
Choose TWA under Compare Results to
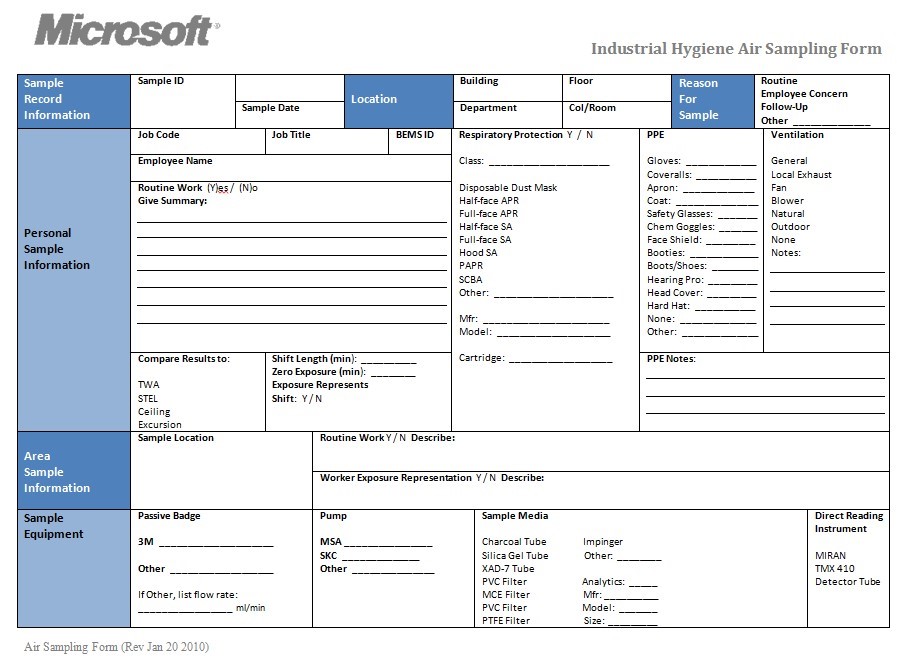pyautogui.click(x=148, y=385)
